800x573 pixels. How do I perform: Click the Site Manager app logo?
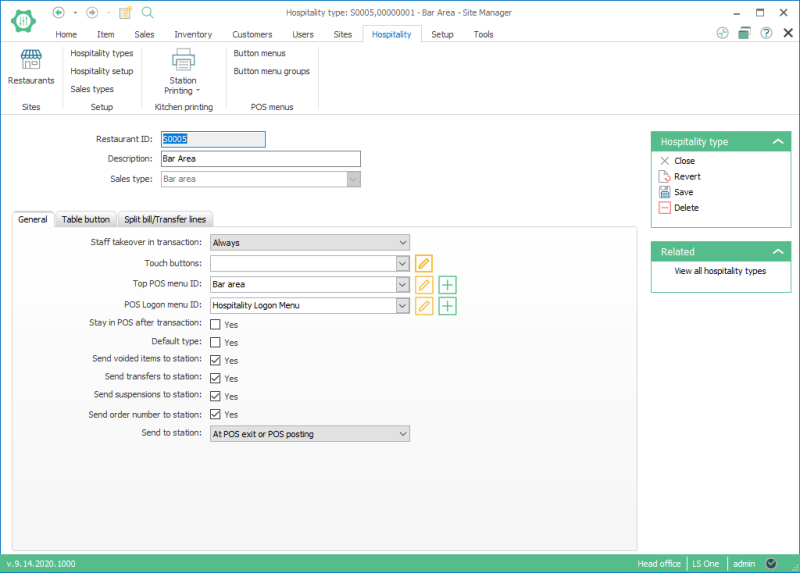pos(23,21)
